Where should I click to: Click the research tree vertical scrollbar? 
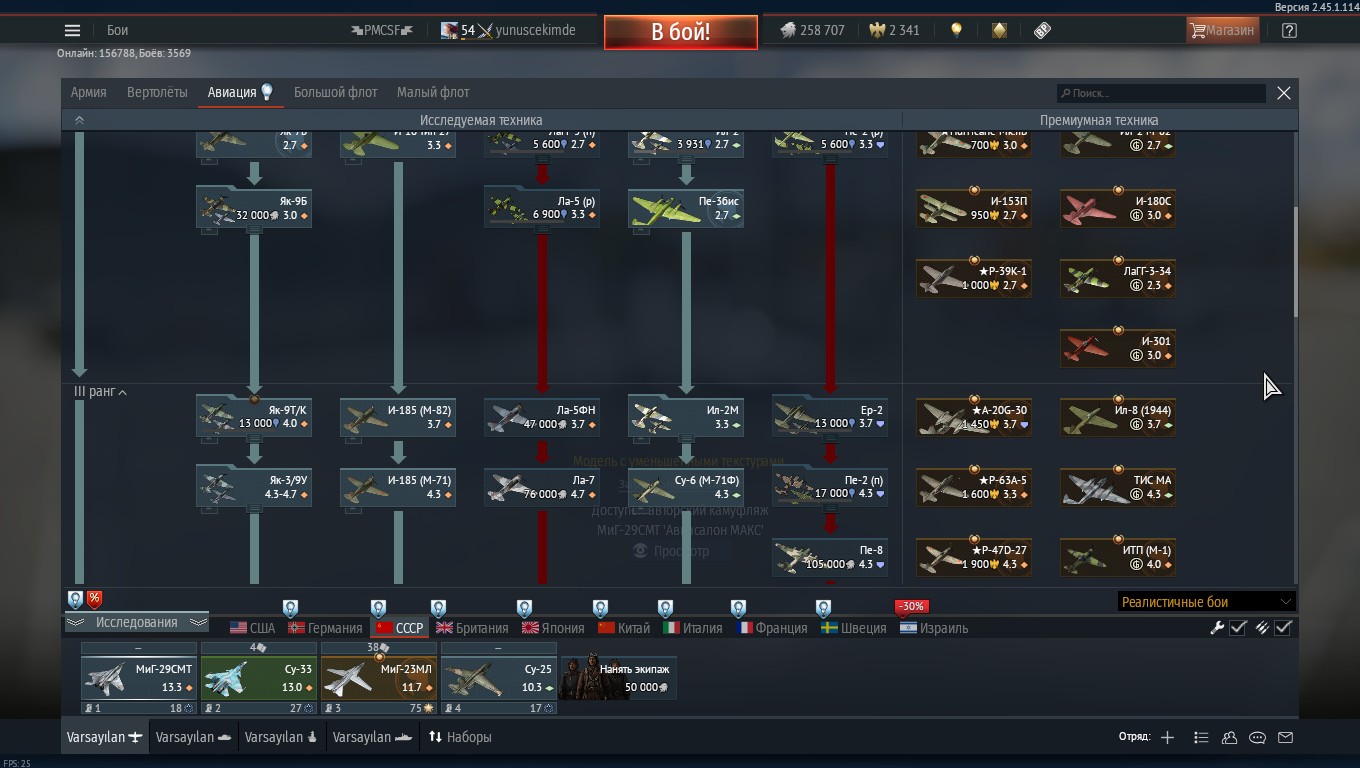tap(1296, 262)
